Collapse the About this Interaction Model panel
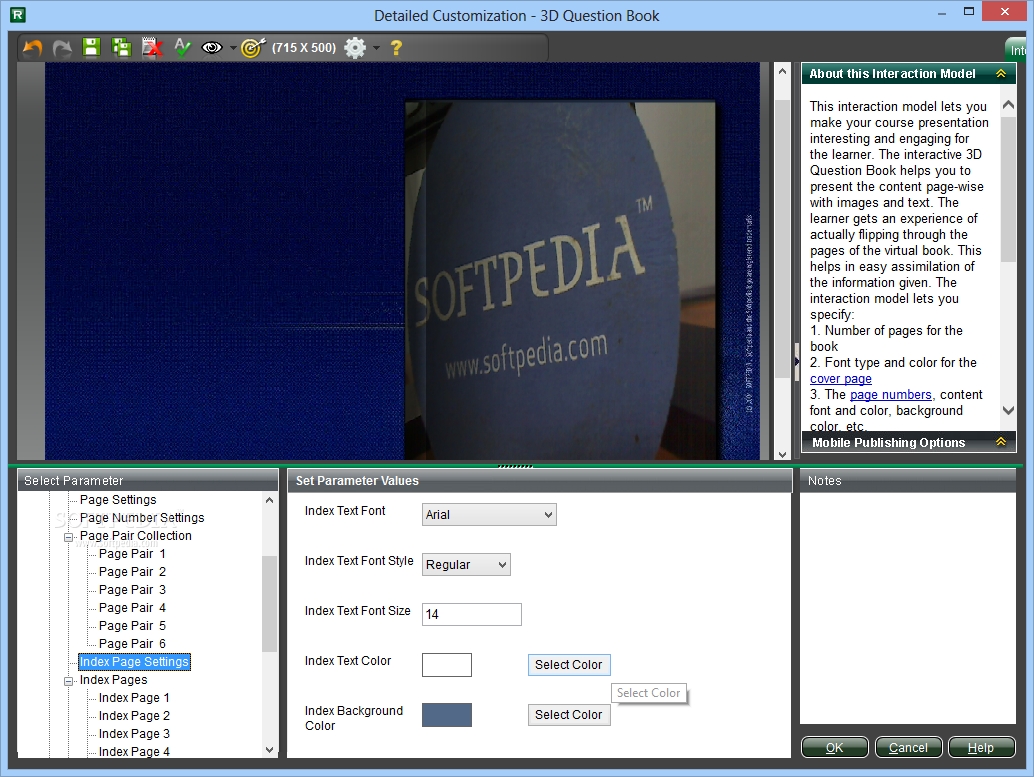Viewport: 1034px width, 777px height. click(x=1000, y=73)
